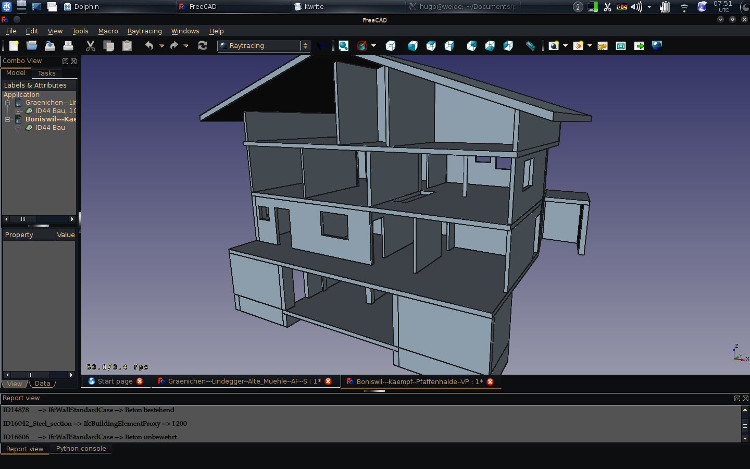Switch to the Tasks tab
Image resolution: width=750 pixels, height=469 pixels.
pyautogui.click(x=47, y=73)
